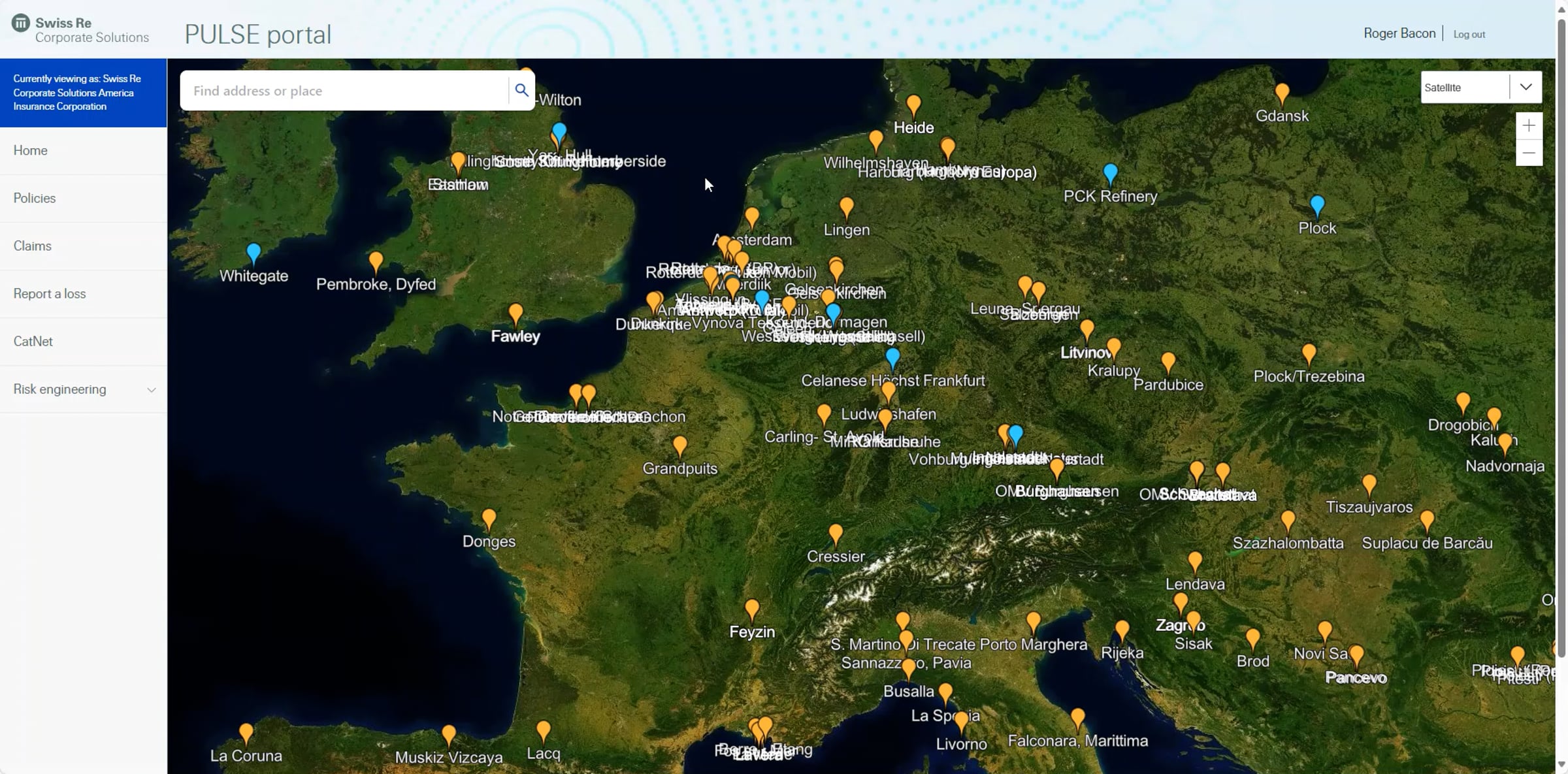Click the Log out link
Viewport: 1568px width, 774px height.
(x=1469, y=35)
